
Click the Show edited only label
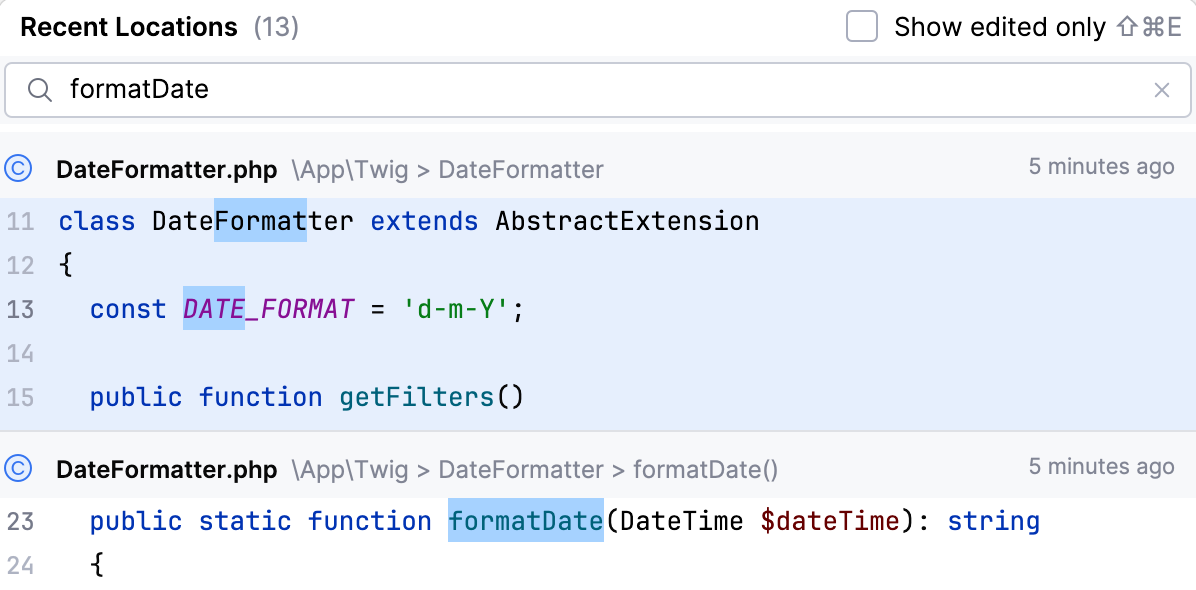tap(999, 27)
